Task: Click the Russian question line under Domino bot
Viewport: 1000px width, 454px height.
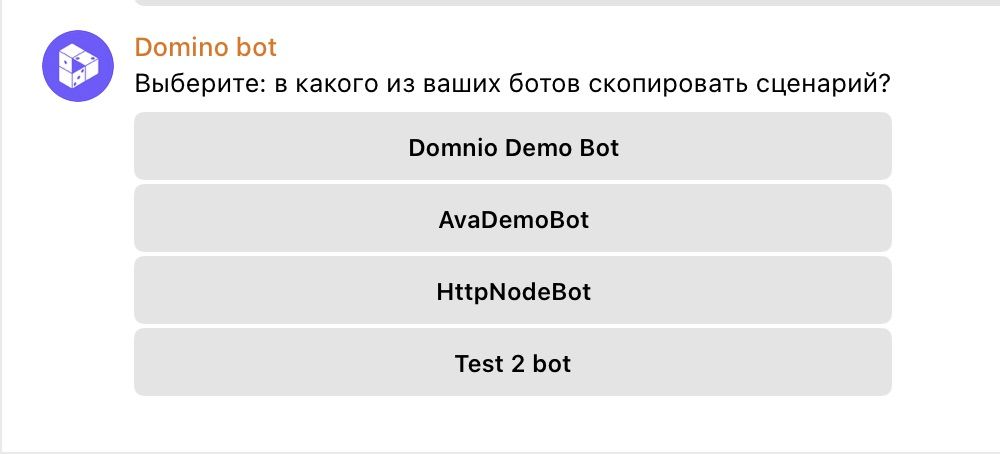Action: (512, 84)
